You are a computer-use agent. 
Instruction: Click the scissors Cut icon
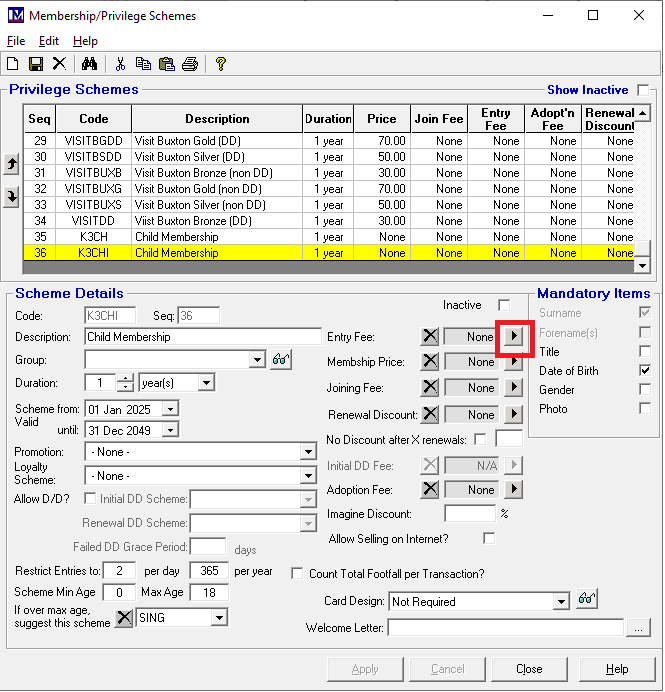120,64
